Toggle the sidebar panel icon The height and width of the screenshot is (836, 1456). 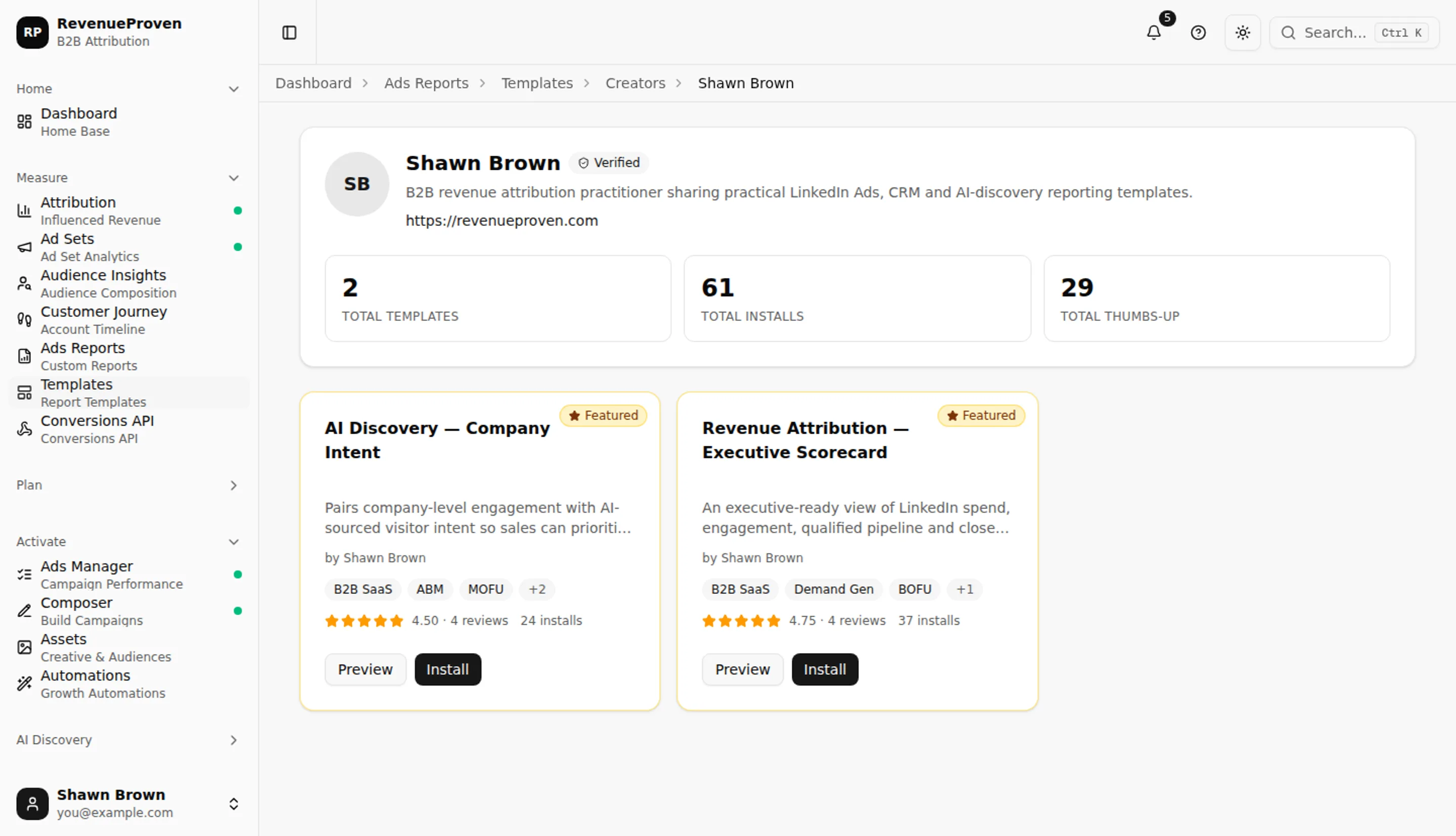pos(289,33)
